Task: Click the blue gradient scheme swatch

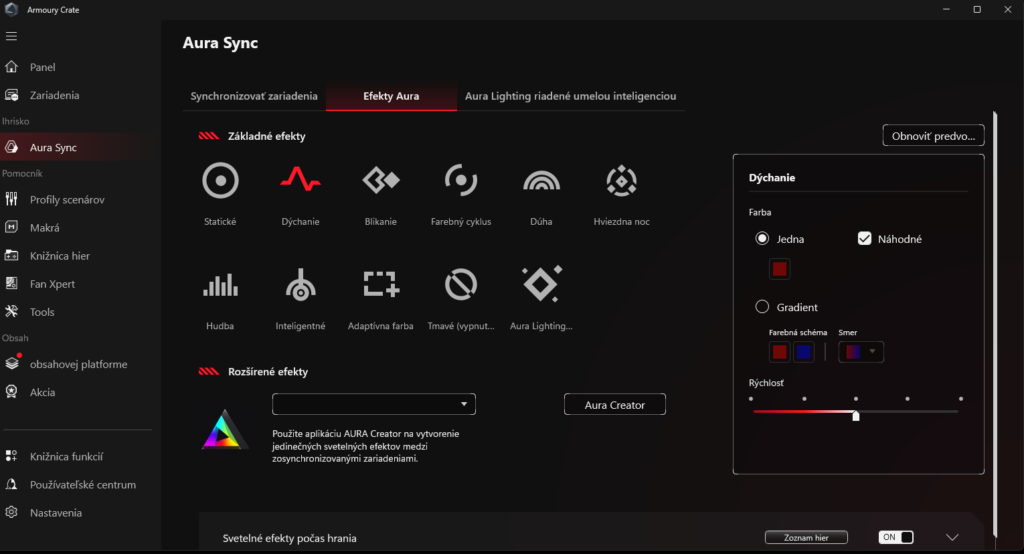Action: 804,351
